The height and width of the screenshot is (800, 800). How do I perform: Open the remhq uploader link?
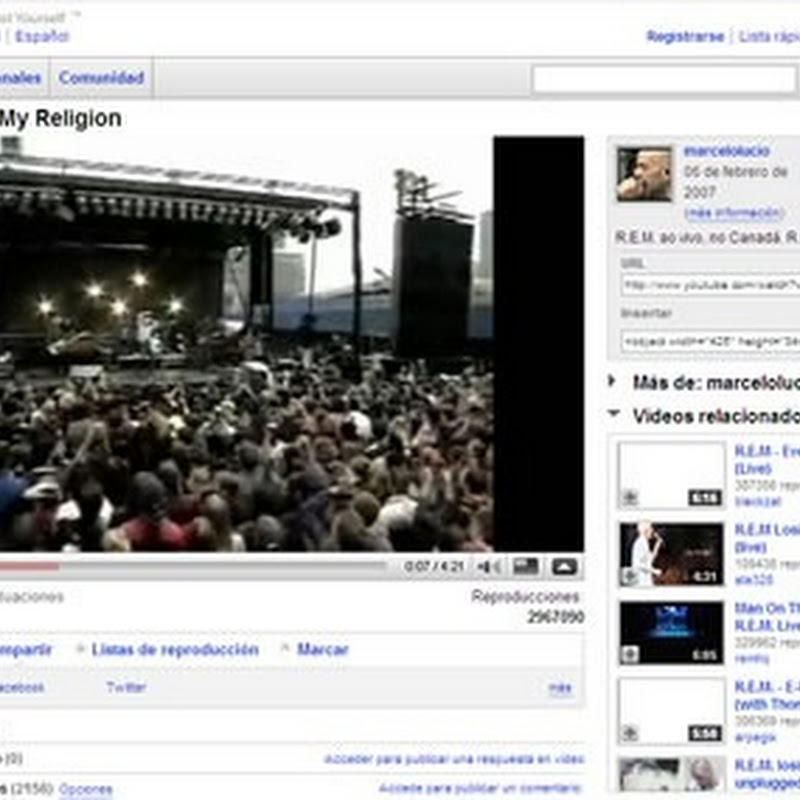[752, 659]
